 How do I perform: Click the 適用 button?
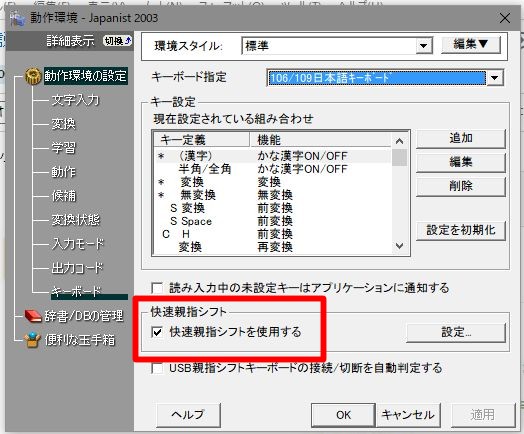click(x=482, y=415)
